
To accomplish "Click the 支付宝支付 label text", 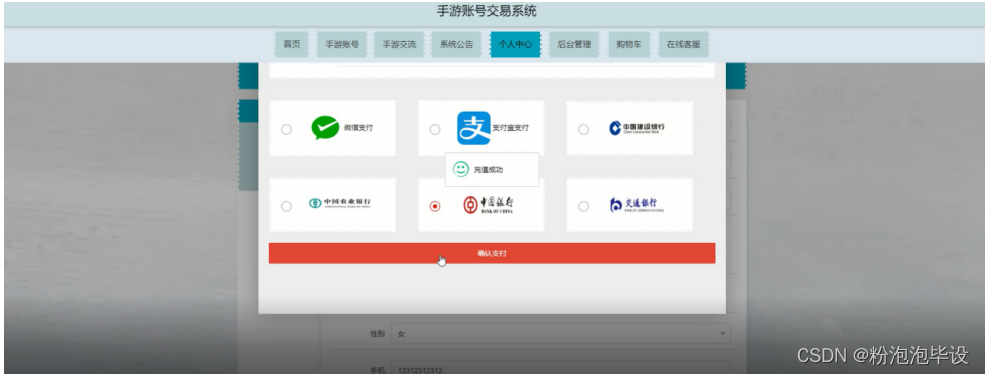I will coord(510,128).
